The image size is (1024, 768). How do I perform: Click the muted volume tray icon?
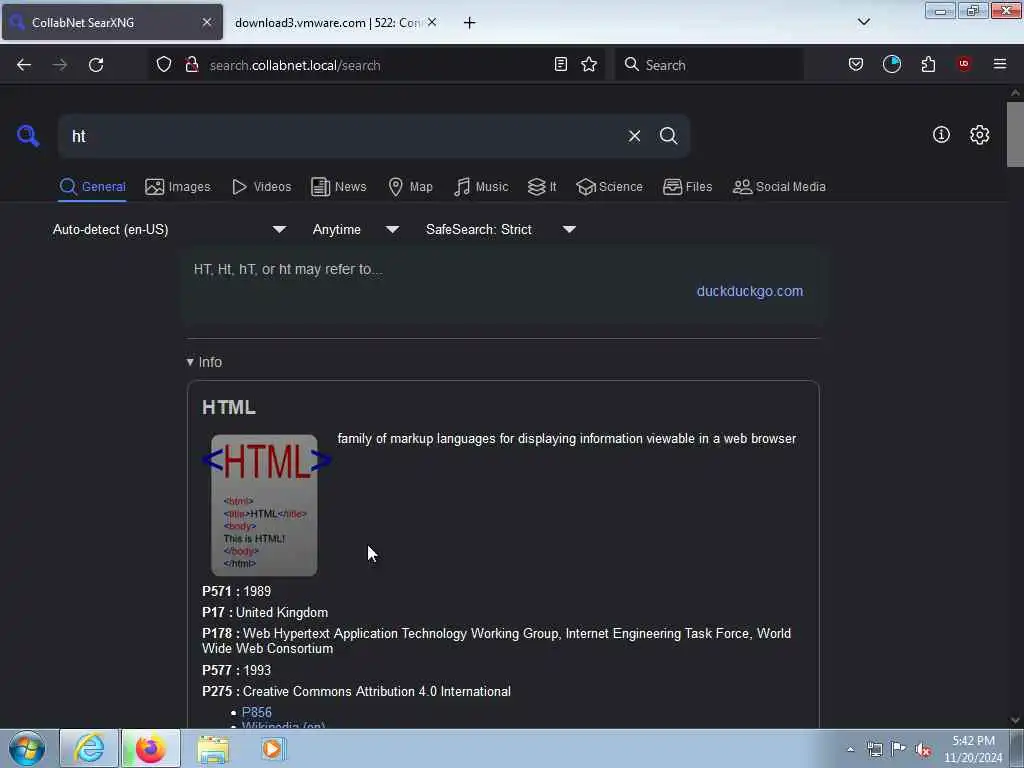923,749
